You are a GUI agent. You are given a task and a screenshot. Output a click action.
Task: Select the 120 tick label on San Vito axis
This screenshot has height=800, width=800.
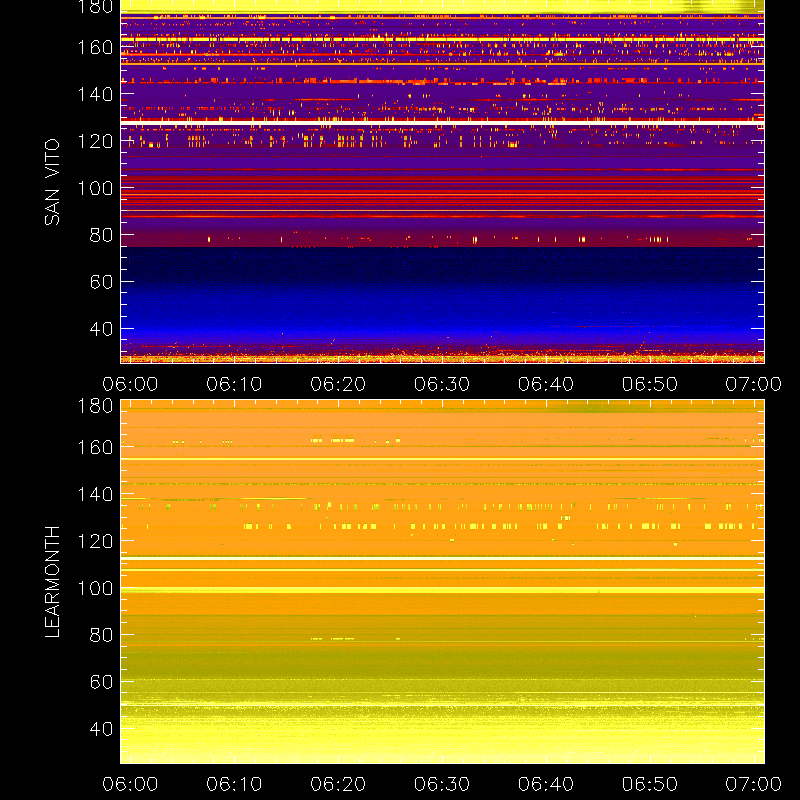[95, 141]
